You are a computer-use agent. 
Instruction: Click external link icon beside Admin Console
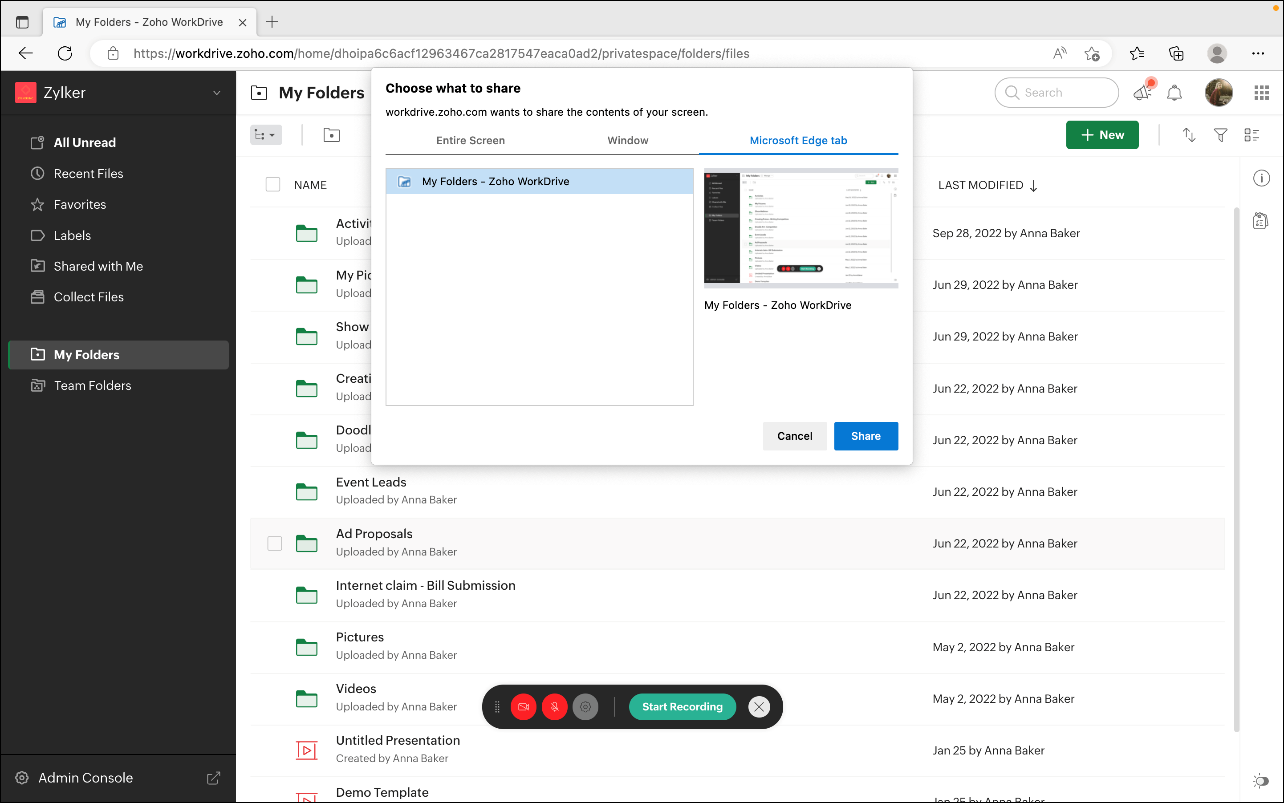[213, 778]
